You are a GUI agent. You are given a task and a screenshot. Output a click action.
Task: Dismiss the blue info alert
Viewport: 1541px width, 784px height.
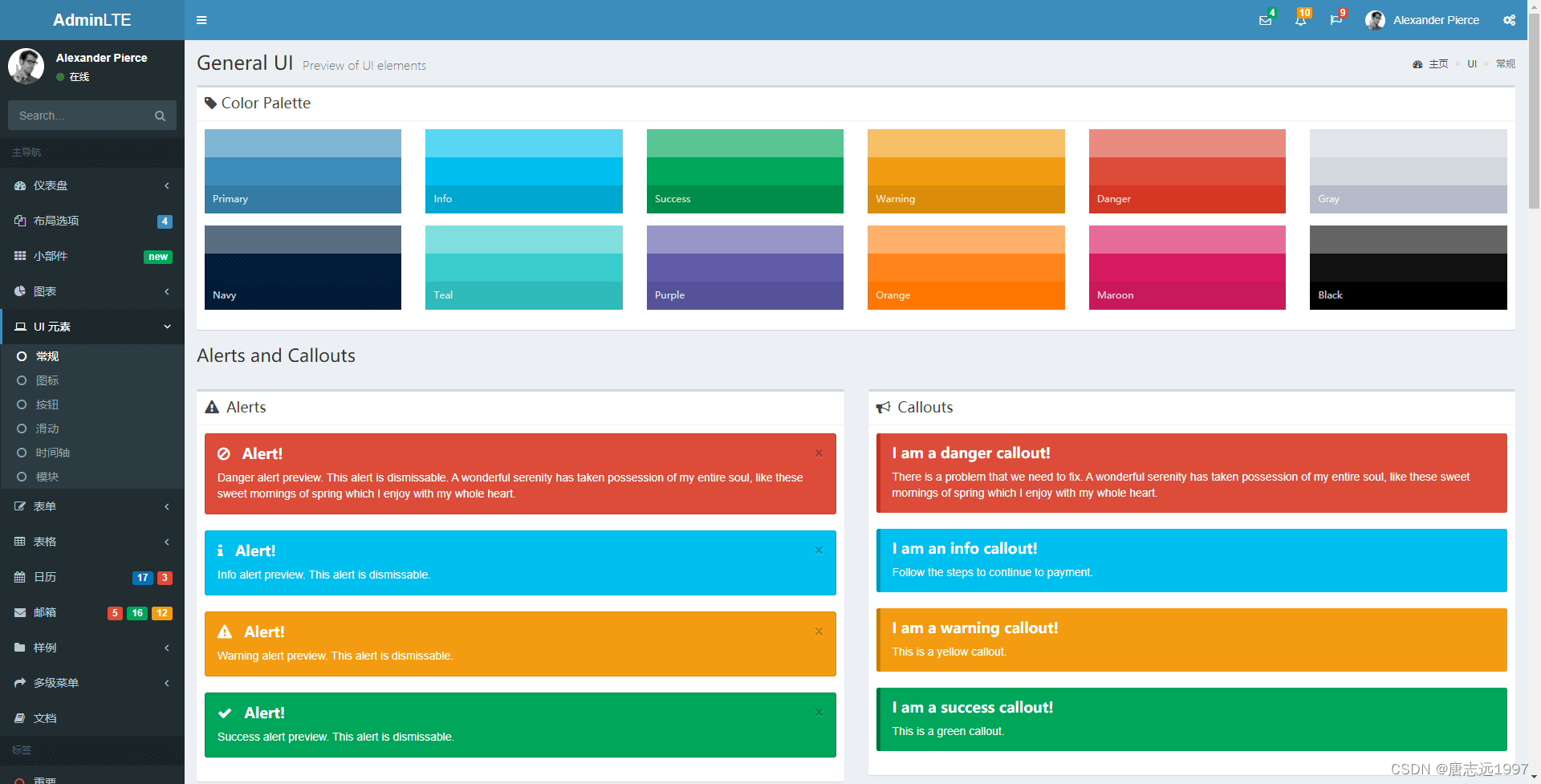[819, 550]
